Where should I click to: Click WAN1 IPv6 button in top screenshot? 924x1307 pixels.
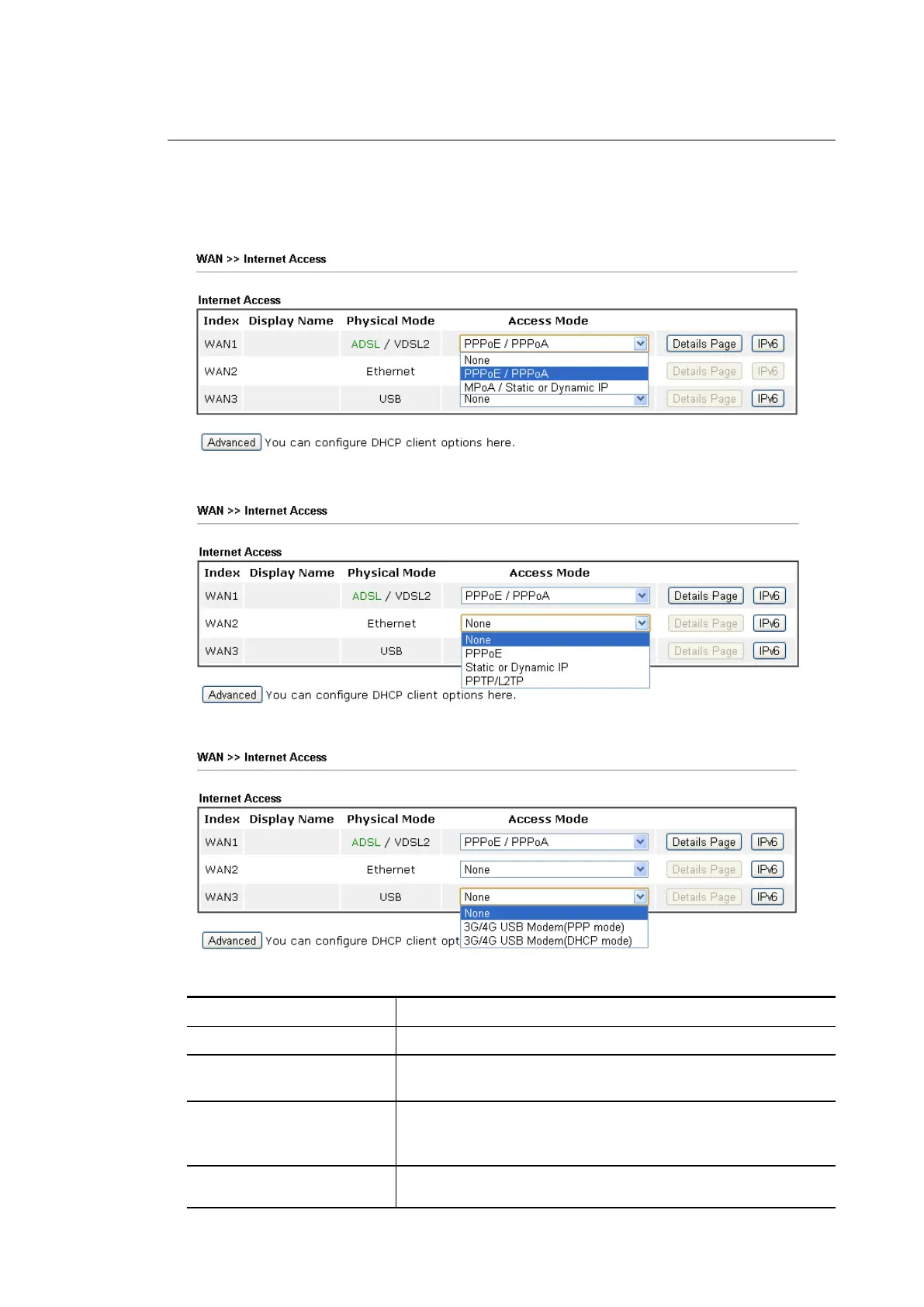coord(767,344)
